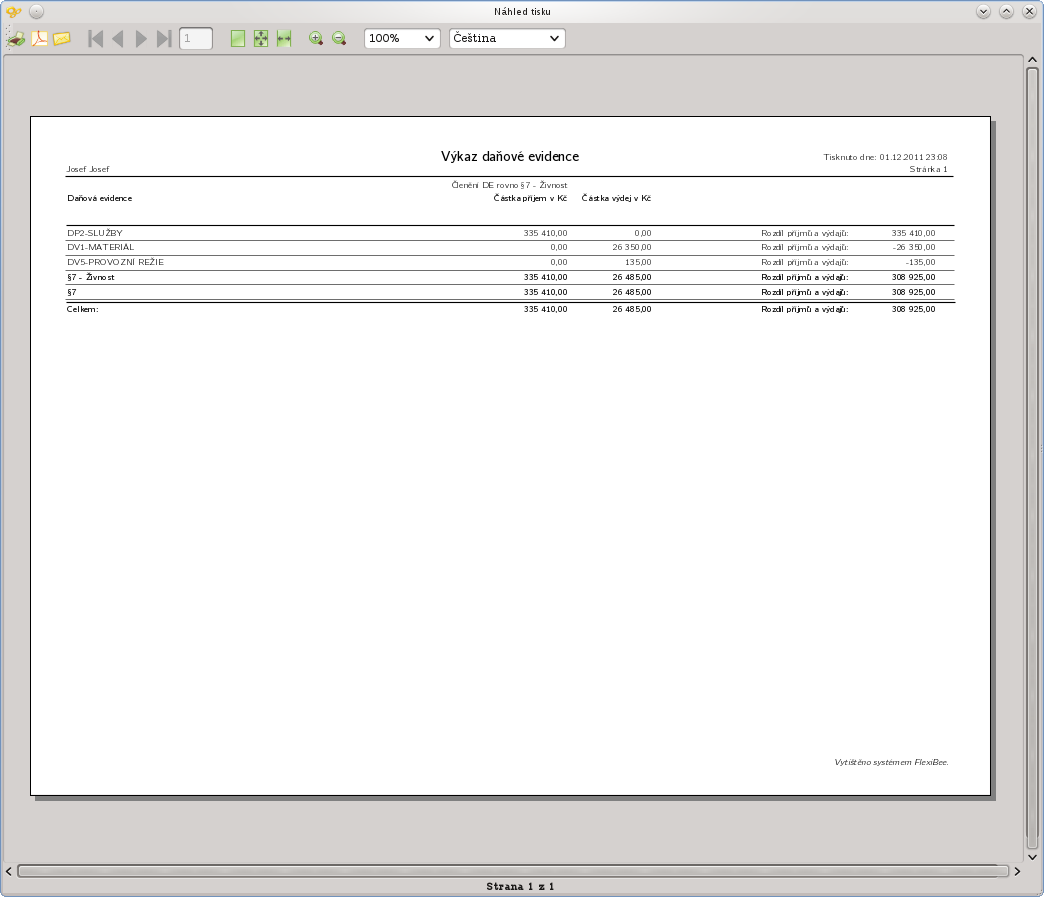This screenshot has width=1044, height=897.
Task: Click the vertical scrollbar down arrow
Action: 1033,857
